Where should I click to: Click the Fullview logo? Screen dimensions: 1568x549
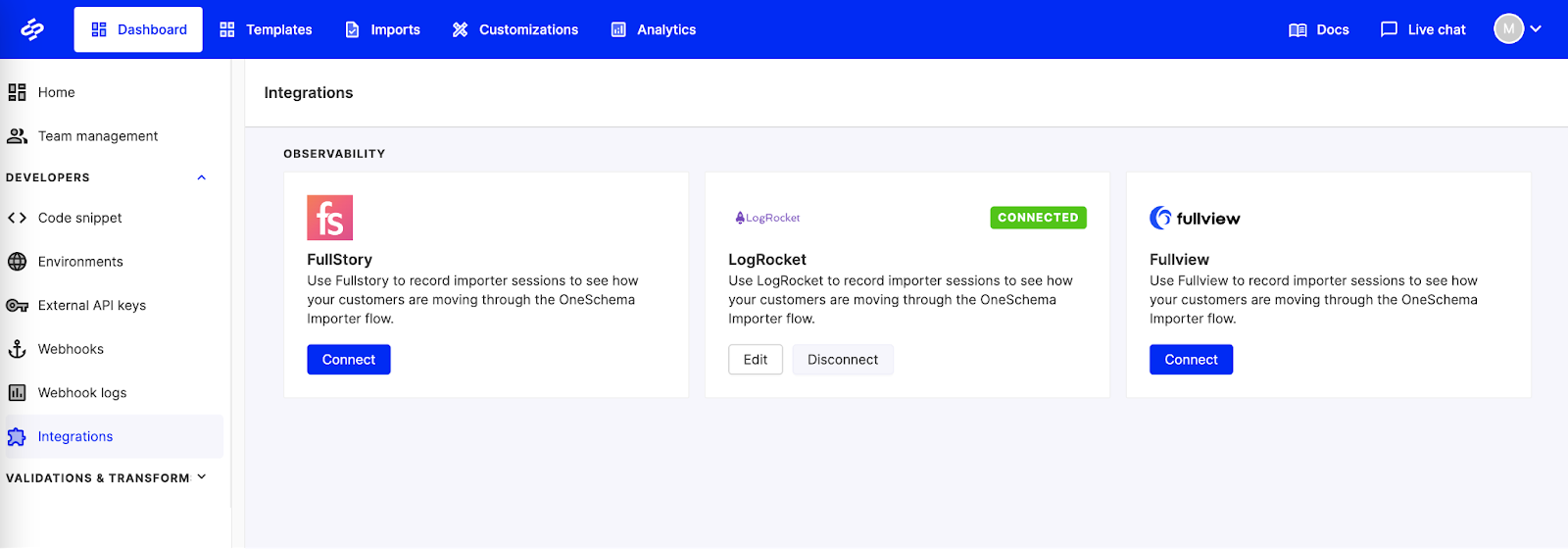tap(1195, 218)
